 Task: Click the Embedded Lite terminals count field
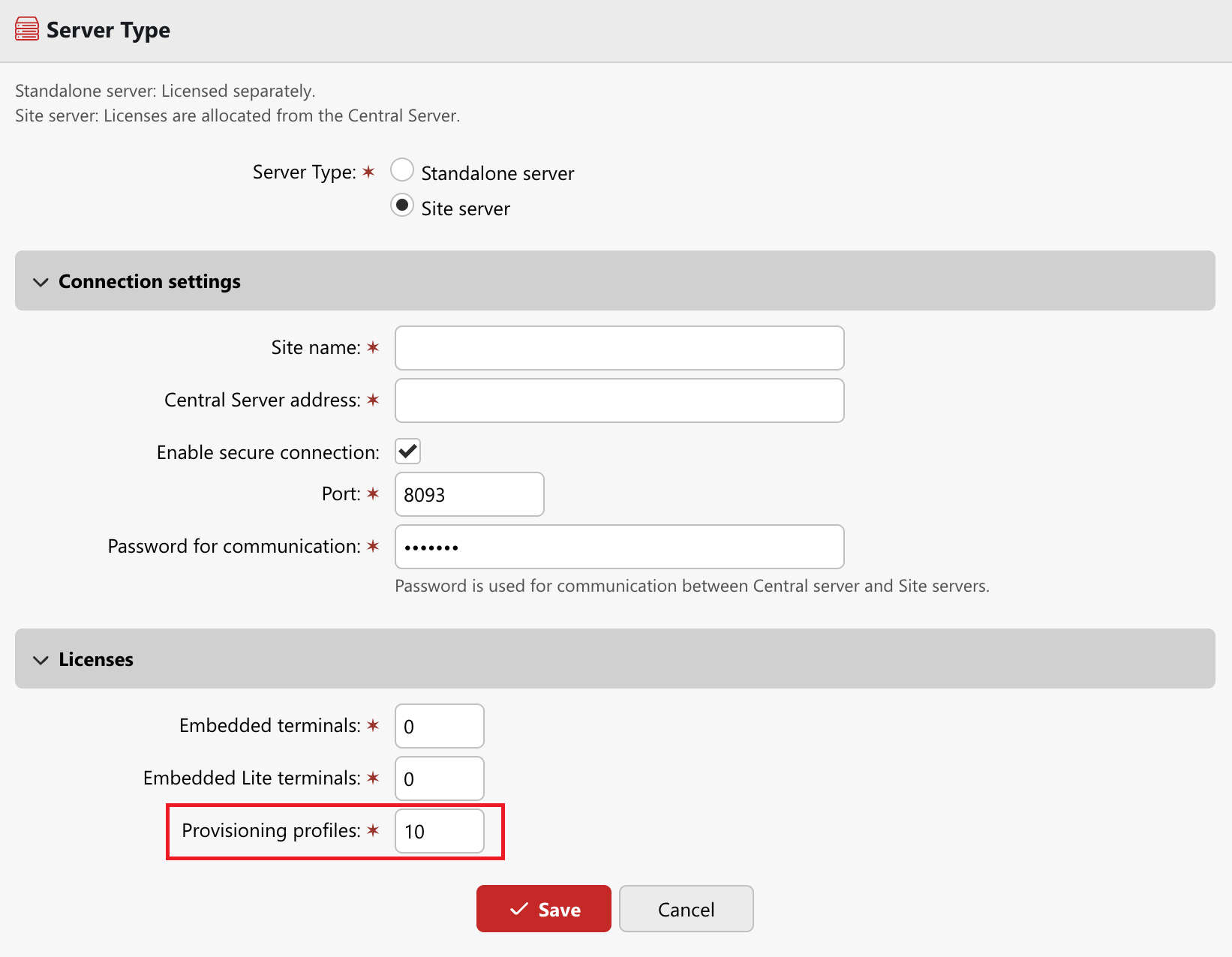click(439, 778)
